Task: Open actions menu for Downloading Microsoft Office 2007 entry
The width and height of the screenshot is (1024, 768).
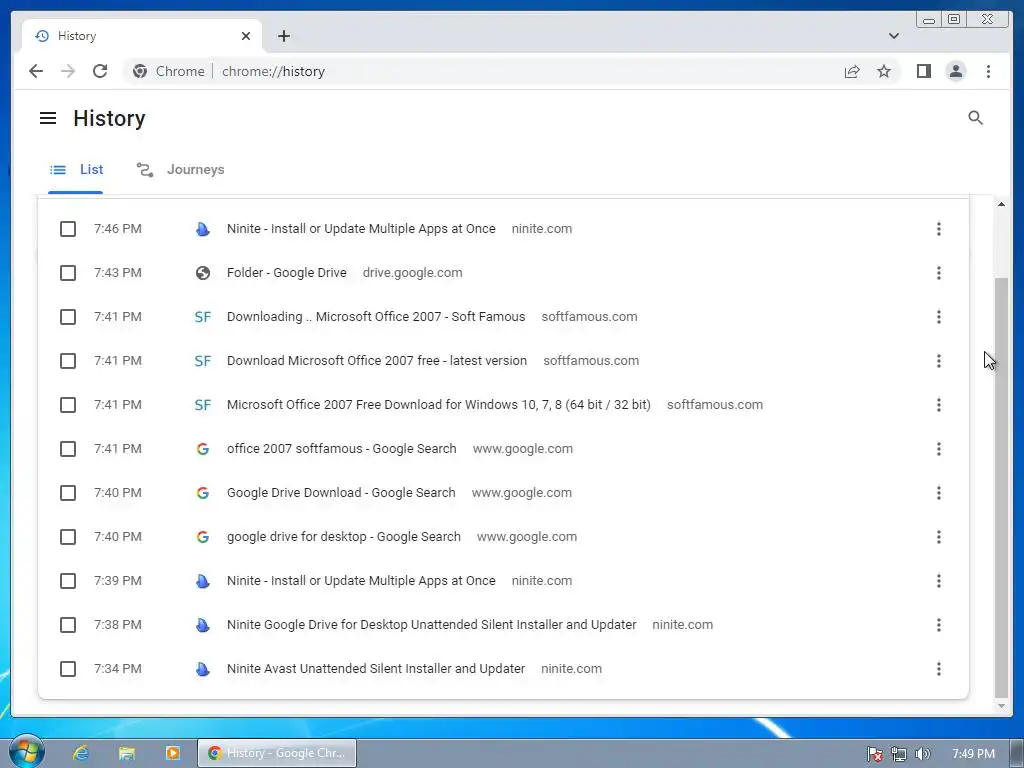Action: pyautogui.click(x=938, y=317)
